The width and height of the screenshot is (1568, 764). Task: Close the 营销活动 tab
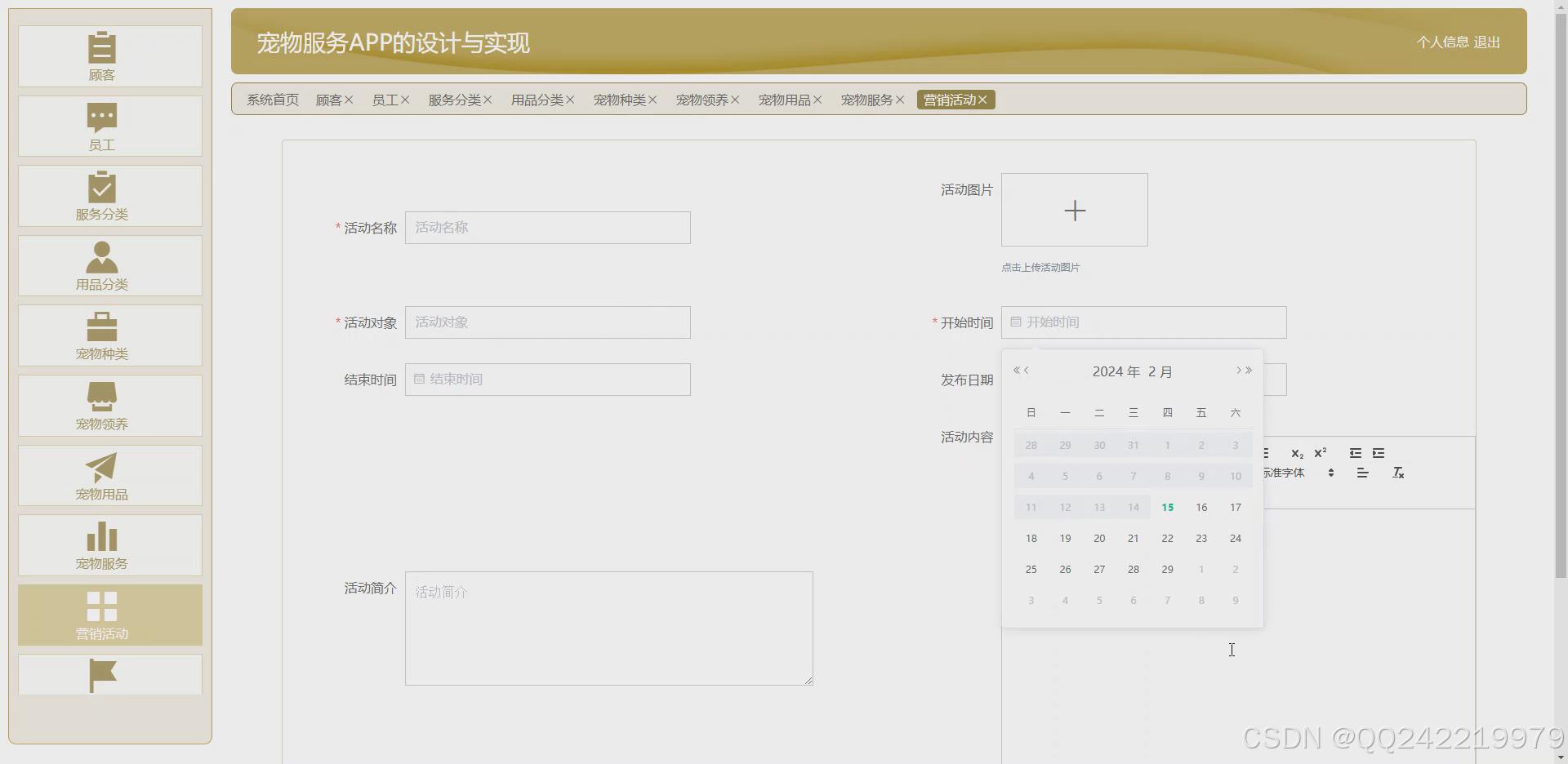point(982,100)
